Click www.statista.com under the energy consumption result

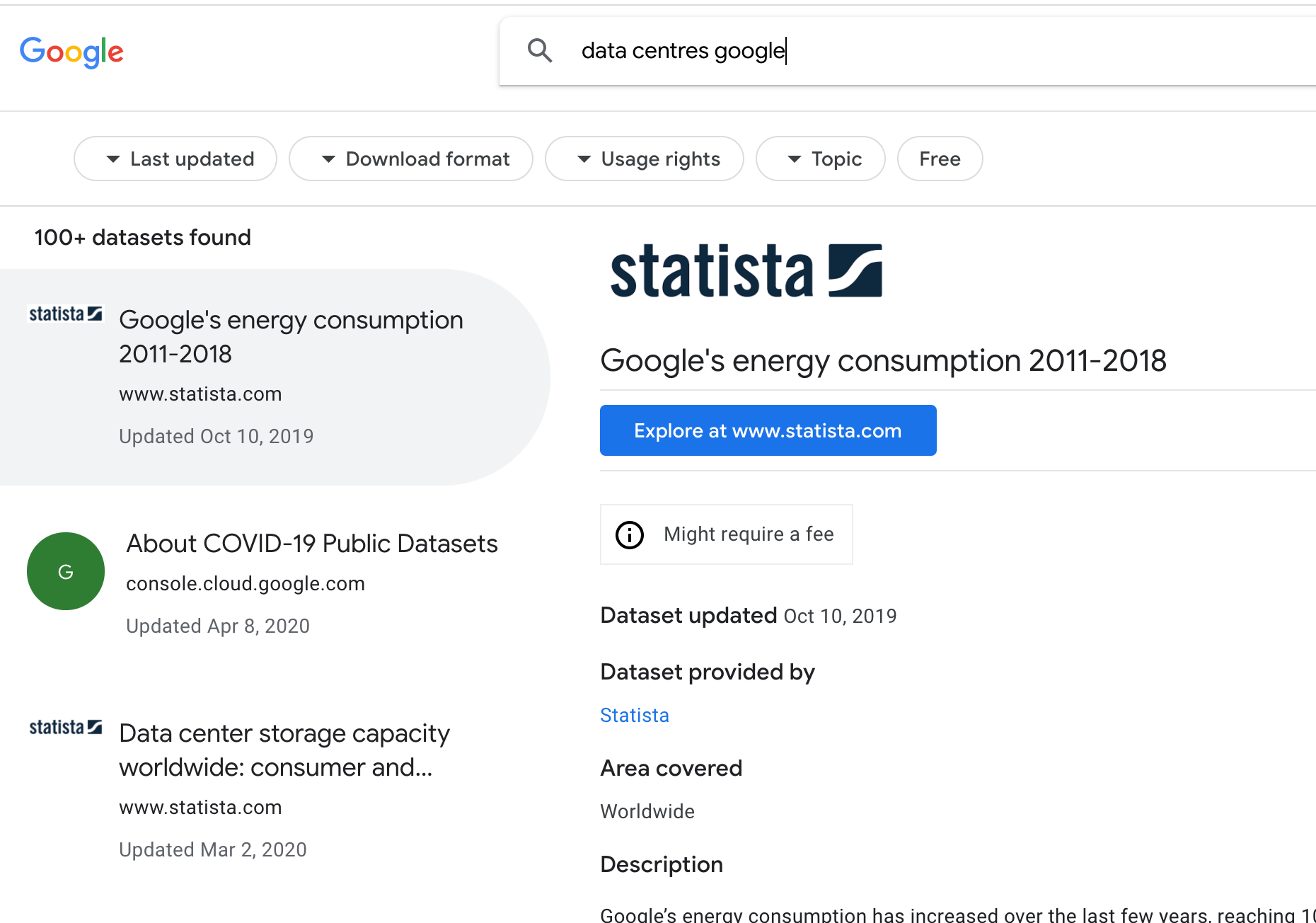pyautogui.click(x=200, y=394)
